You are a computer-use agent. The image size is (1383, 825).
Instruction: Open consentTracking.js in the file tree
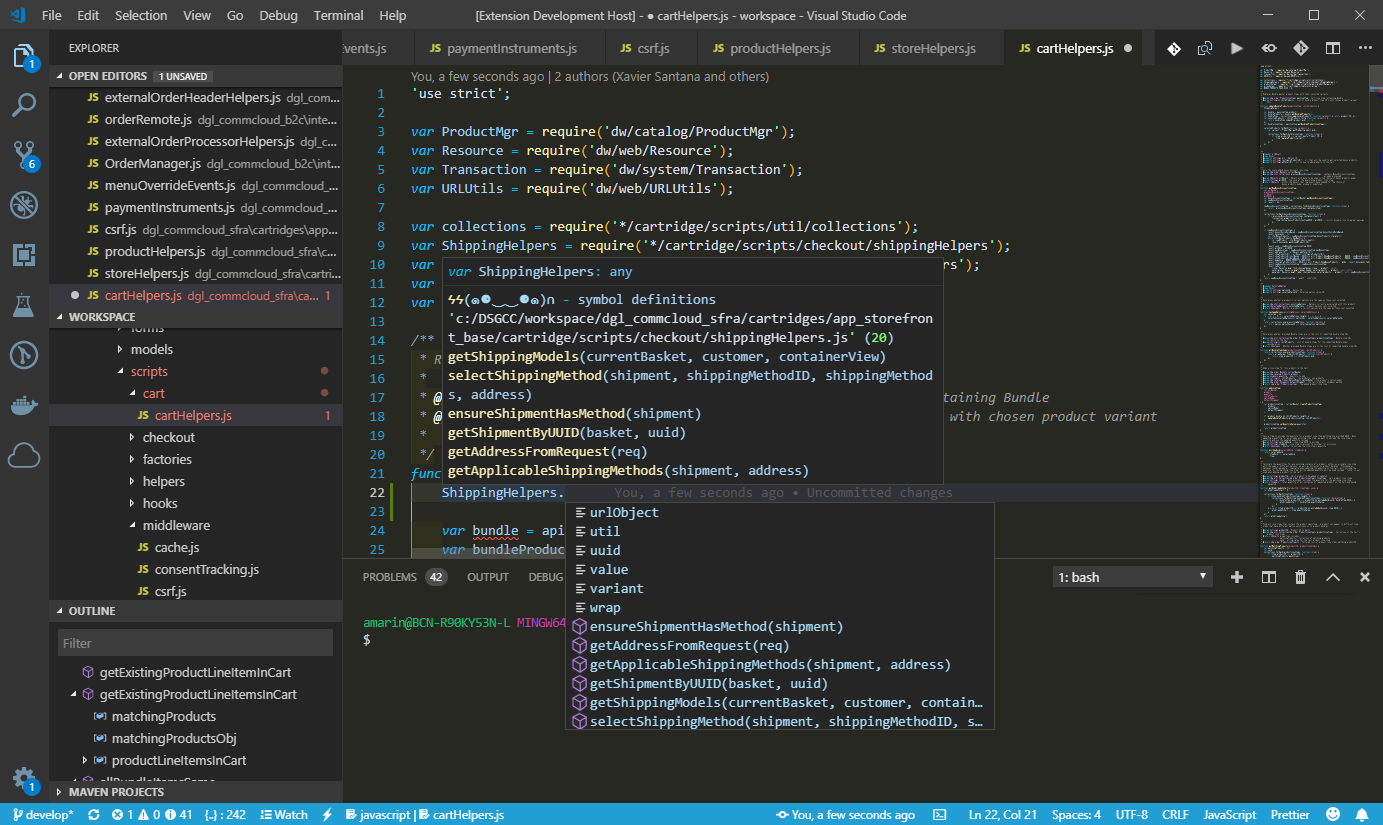point(206,569)
